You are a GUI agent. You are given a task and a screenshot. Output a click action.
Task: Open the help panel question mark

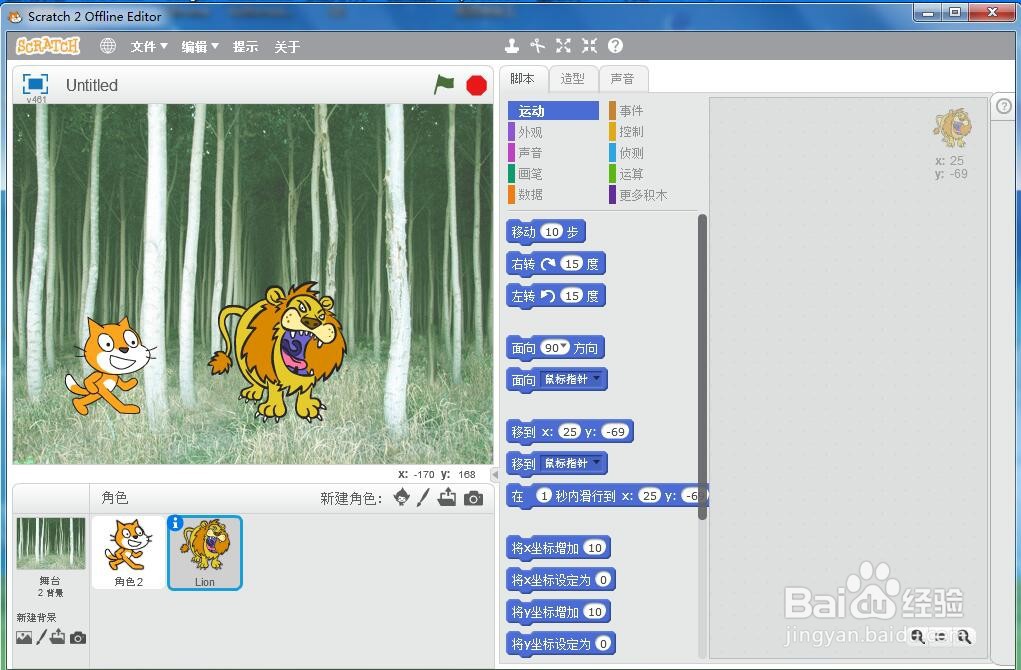1004,105
